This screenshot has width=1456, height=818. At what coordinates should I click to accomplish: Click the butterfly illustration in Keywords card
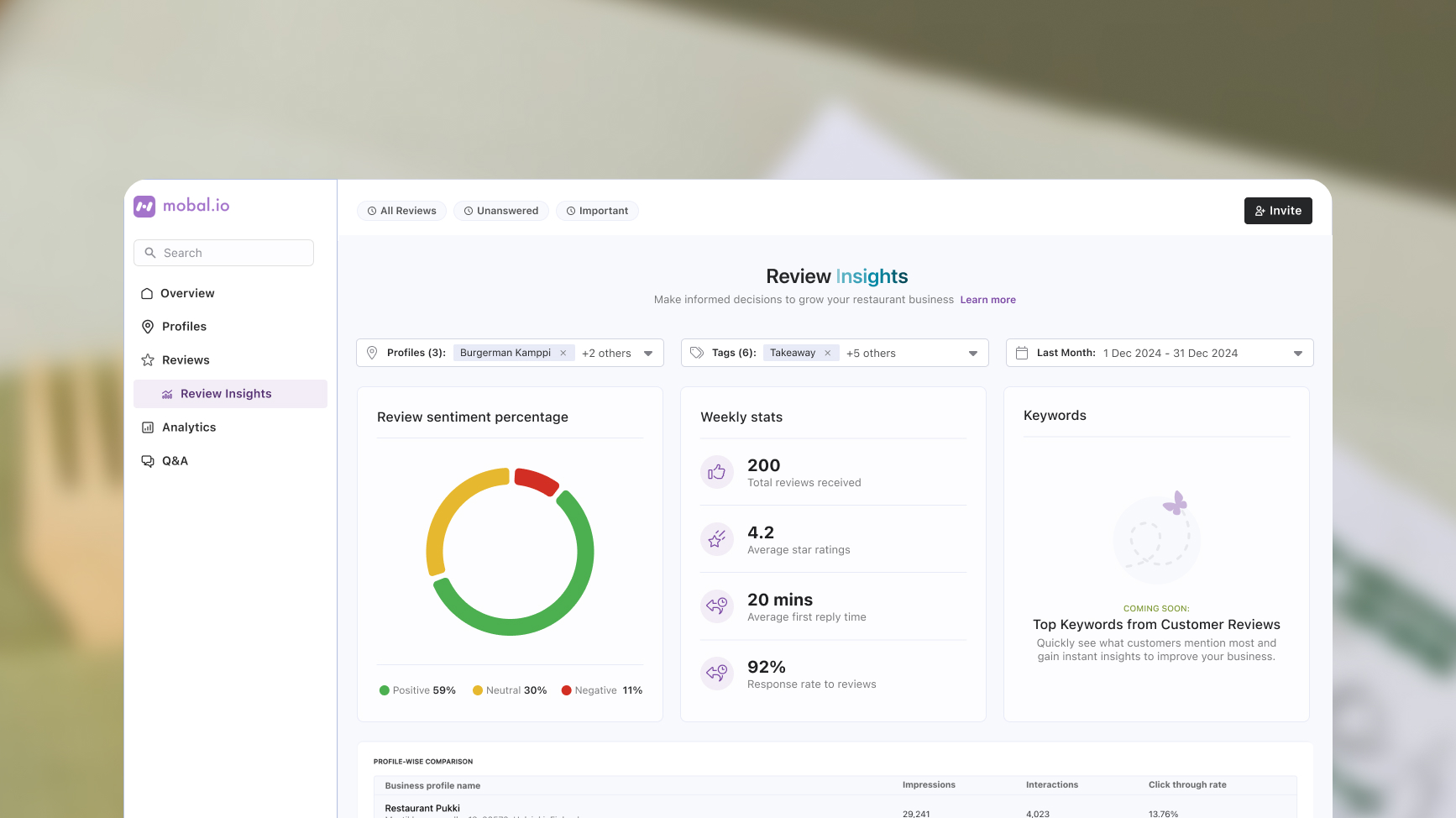tap(1176, 503)
